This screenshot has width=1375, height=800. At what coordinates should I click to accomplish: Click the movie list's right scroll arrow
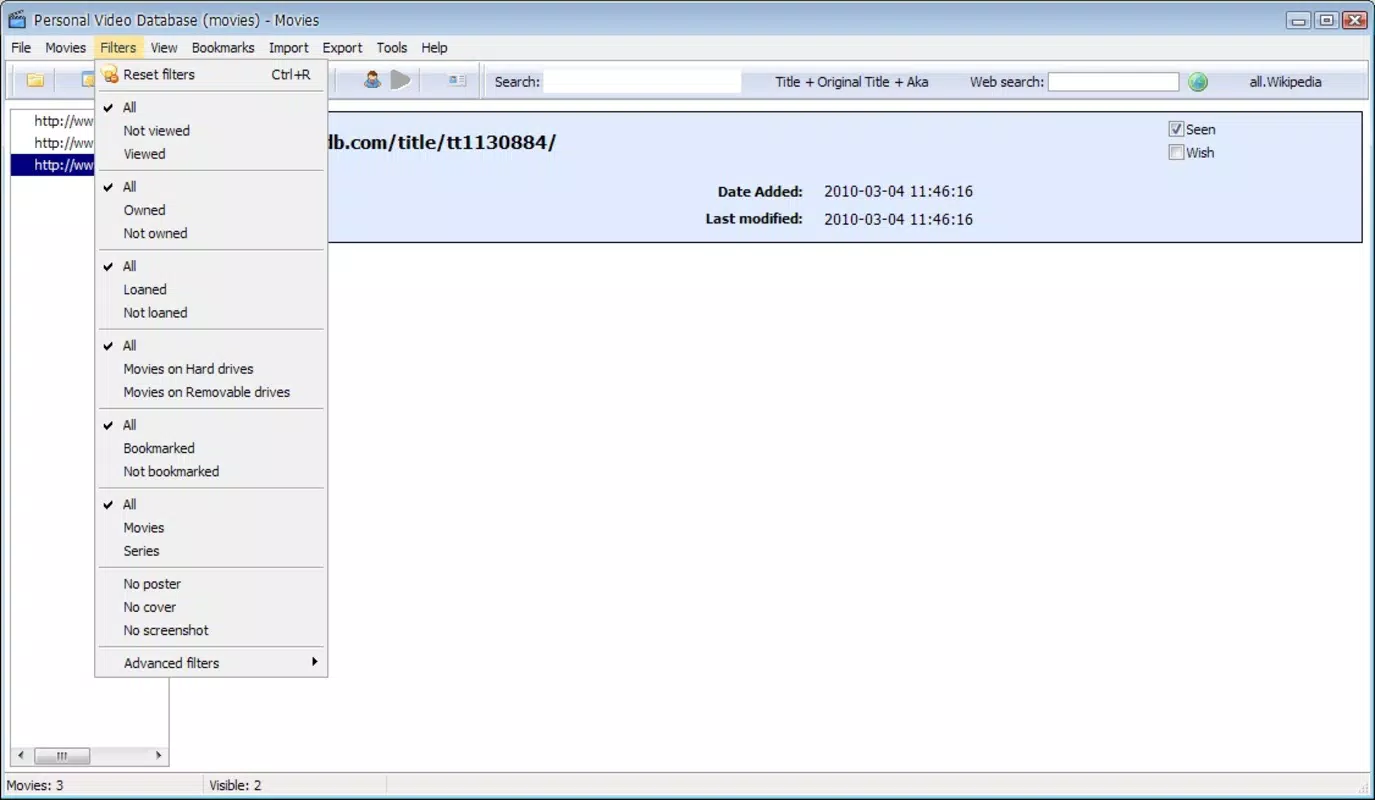tap(158, 756)
